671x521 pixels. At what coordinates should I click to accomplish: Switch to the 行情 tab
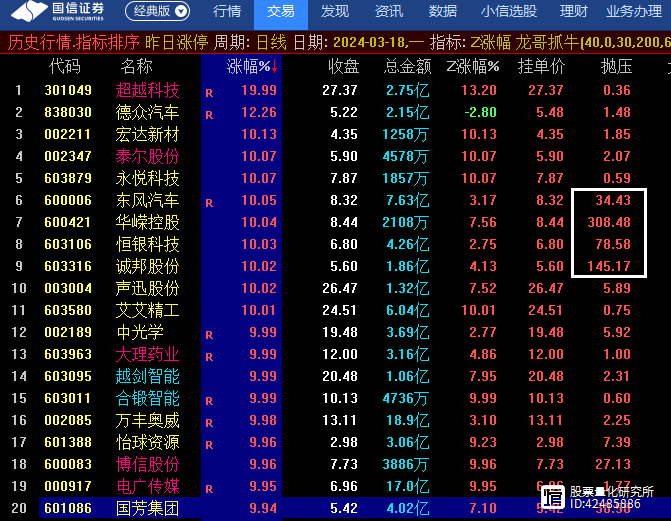tap(227, 12)
